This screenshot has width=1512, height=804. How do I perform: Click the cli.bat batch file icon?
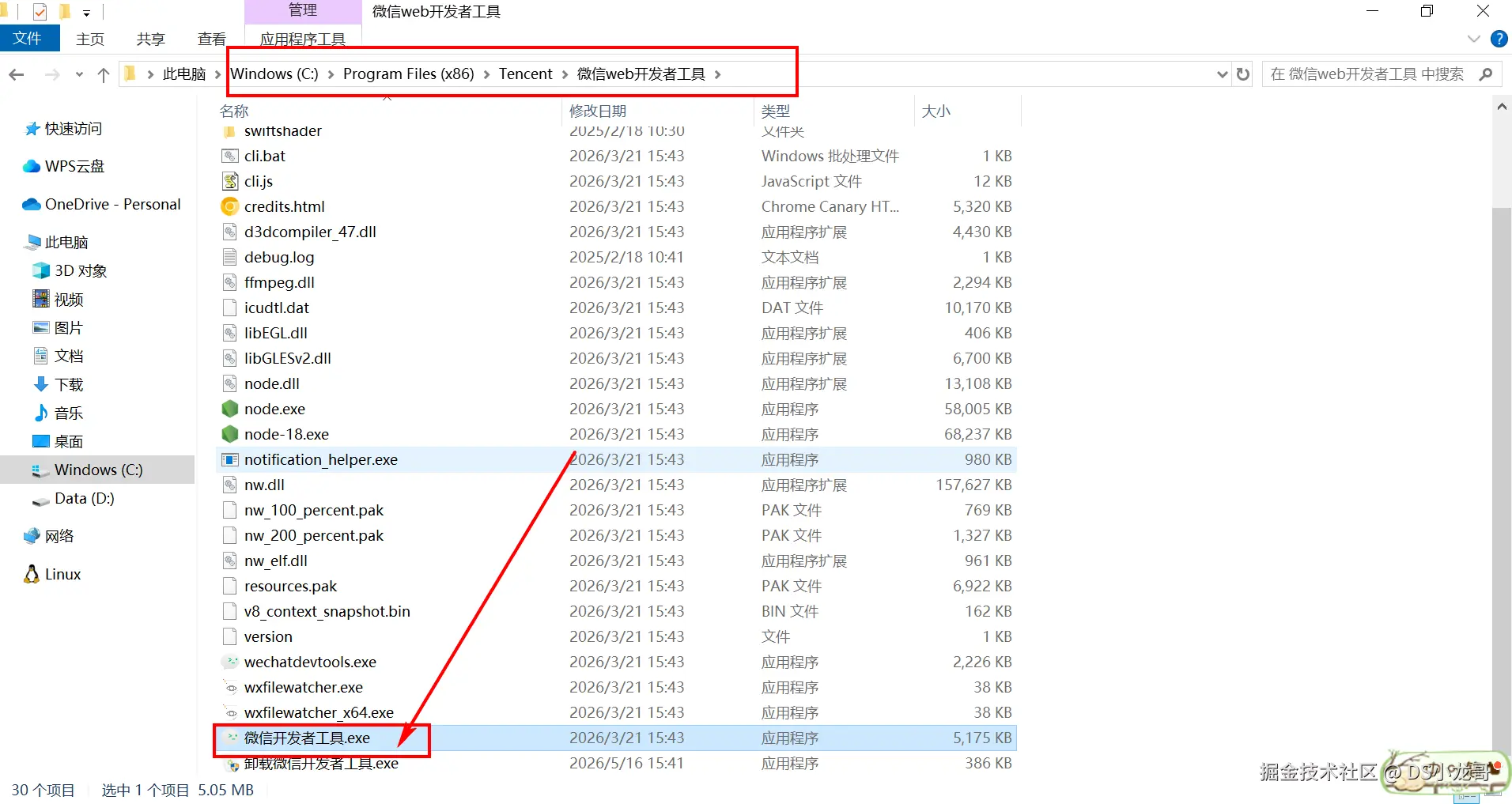click(x=230, y=156)
